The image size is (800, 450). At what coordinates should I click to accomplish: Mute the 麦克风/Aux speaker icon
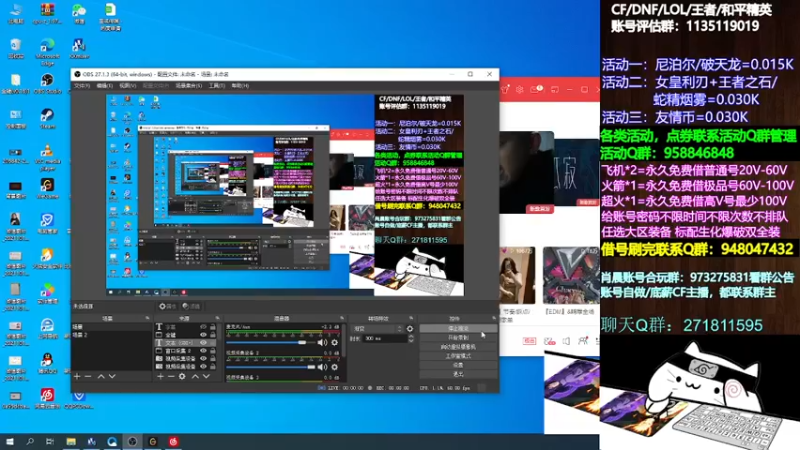322,343
